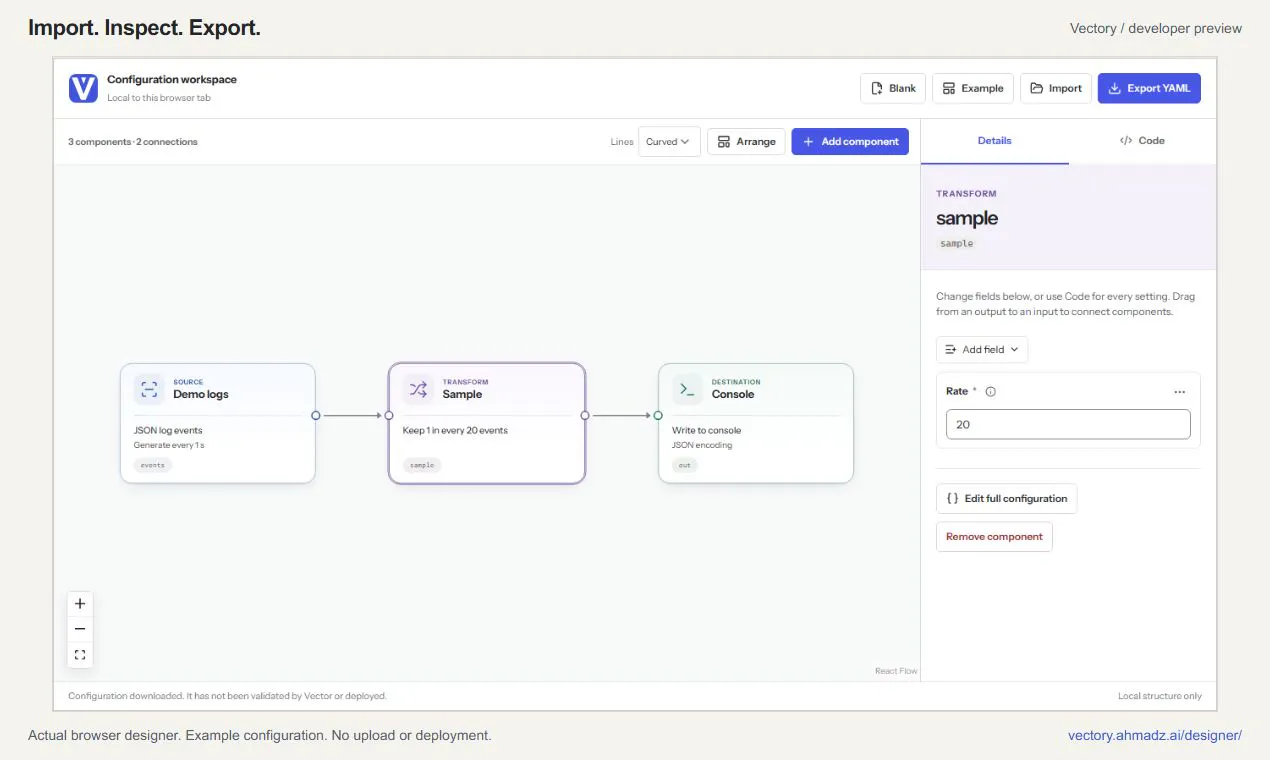
Task: Load the Example configuration
Action: click(x=973, y=88)
